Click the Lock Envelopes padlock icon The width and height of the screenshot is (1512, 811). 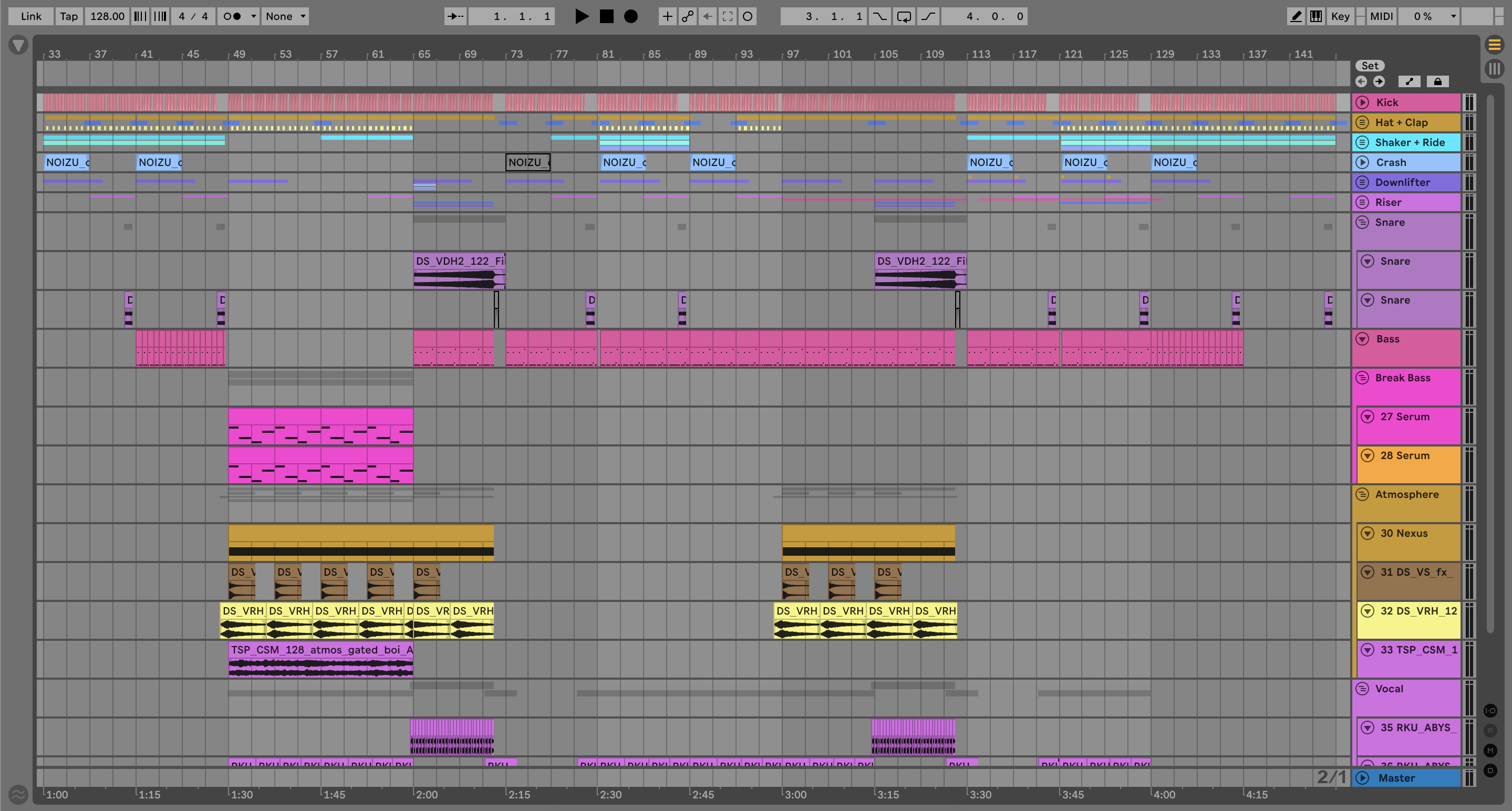click(x=1437, y=81)
